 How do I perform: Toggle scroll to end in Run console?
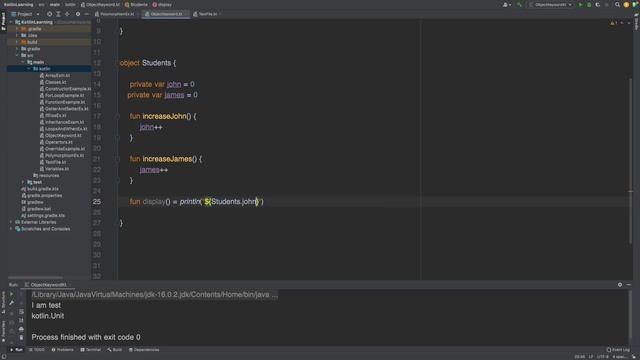coord(21,320)
